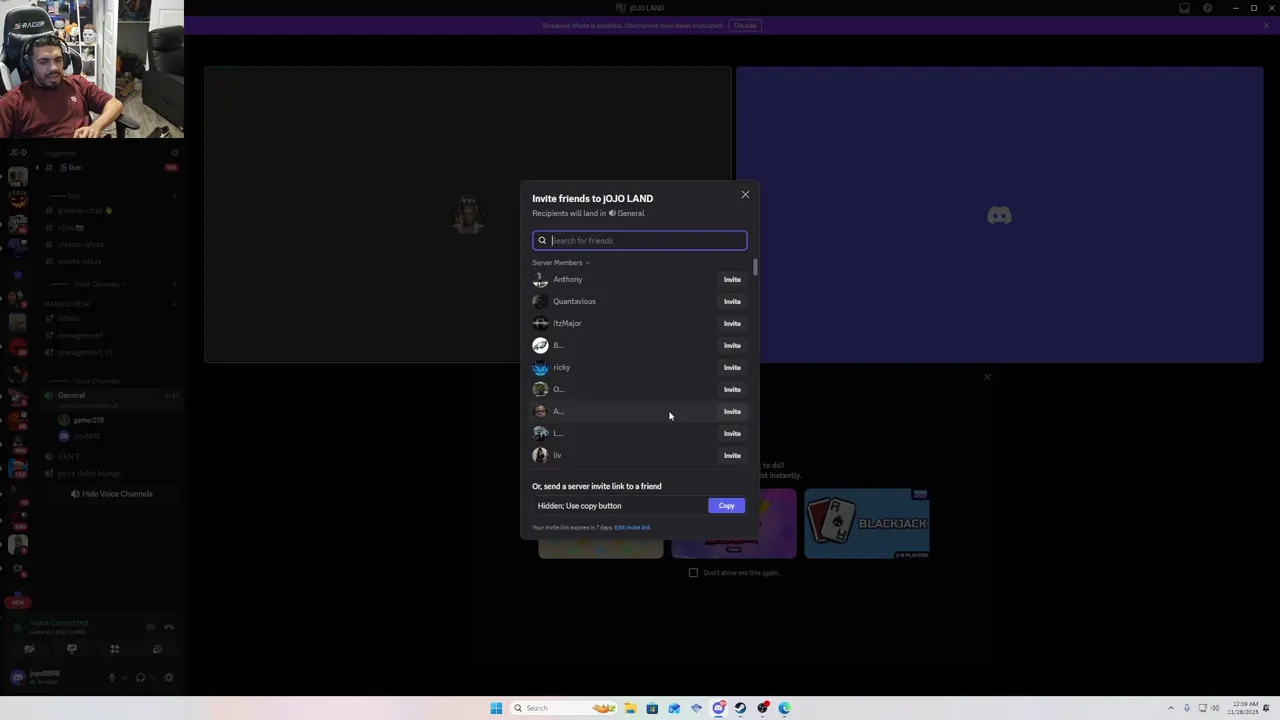Share your screen from voice panel
Viewport: 1280px width, 720px height.
[x=72, y=650]
